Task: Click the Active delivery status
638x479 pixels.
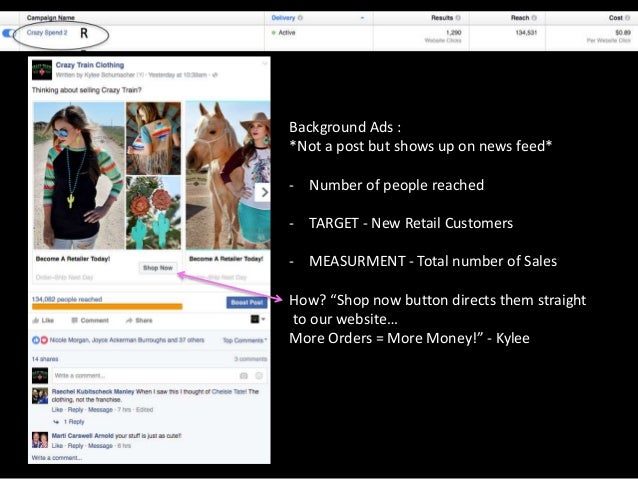Action: coord(284,33)
